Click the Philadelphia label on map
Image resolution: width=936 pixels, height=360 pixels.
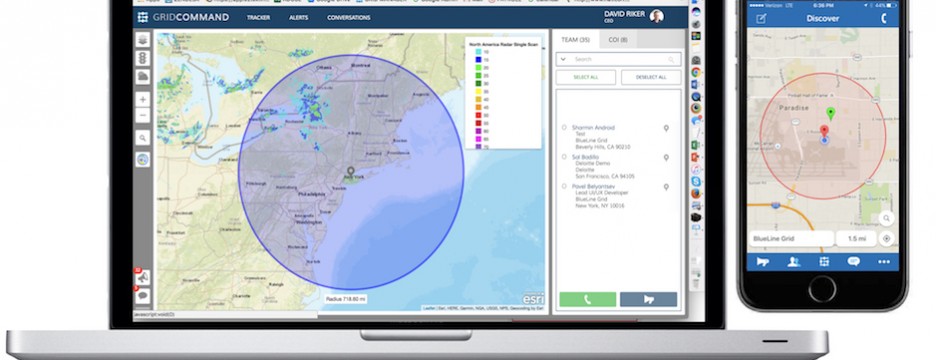click(x=311, y=194)
